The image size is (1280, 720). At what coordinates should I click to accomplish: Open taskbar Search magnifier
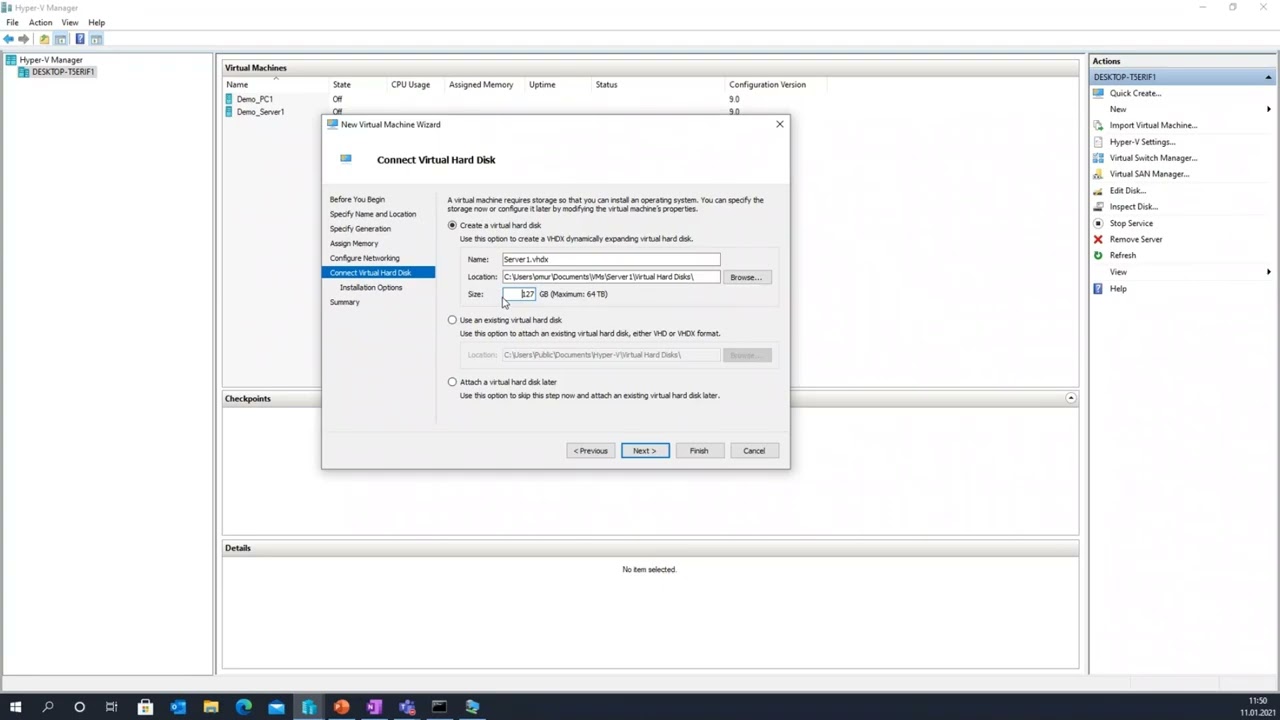point(47,707)
